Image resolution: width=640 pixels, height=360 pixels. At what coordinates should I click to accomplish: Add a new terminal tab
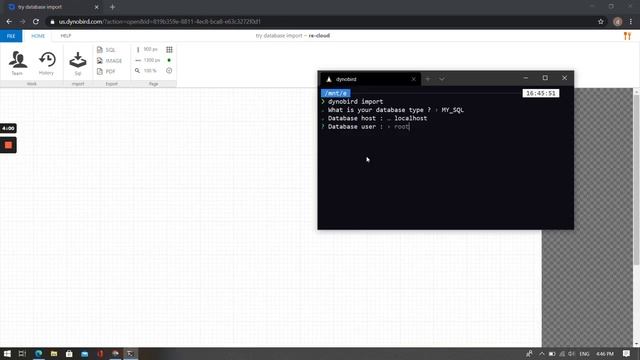(427, 79)
